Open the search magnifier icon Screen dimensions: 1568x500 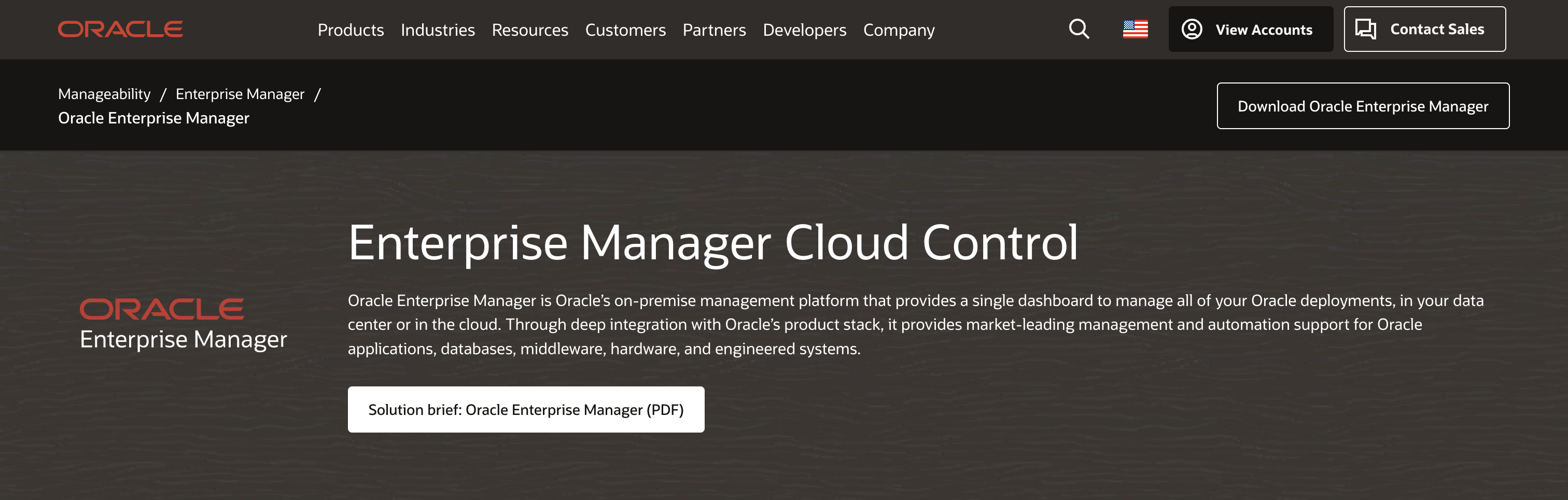[1079, 29]
